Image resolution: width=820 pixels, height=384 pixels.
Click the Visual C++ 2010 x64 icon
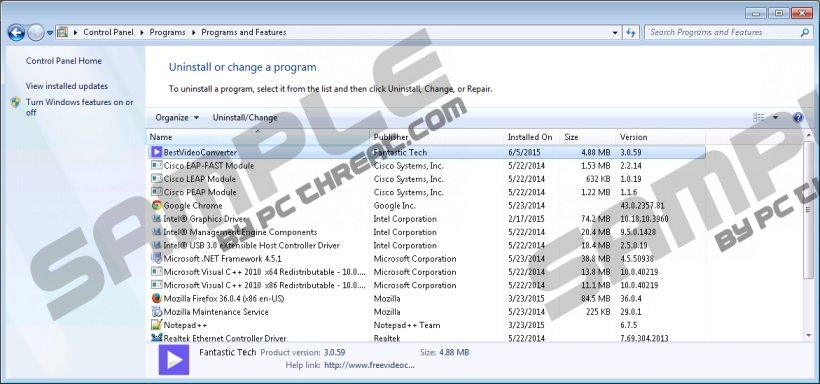click(156, 272)
